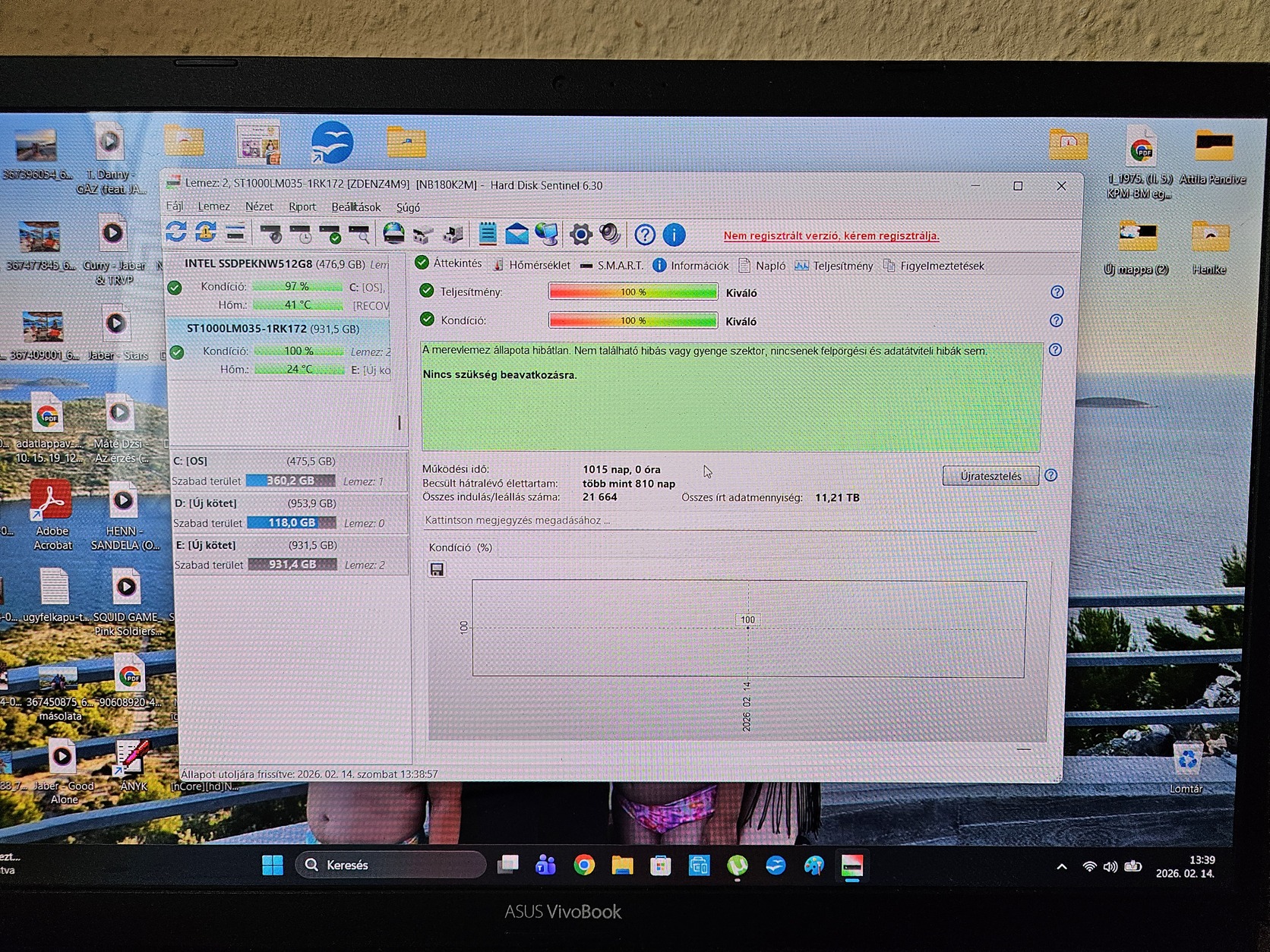Open the Súgó menu

click(x=408, y=208)
